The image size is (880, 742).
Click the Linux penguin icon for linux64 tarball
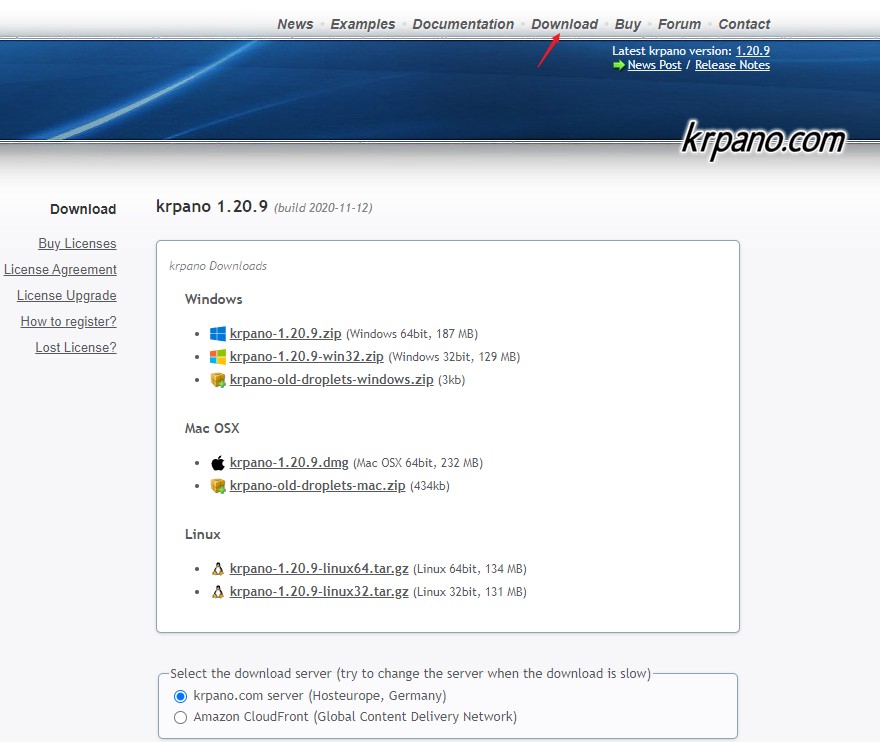tap(218, 569)
